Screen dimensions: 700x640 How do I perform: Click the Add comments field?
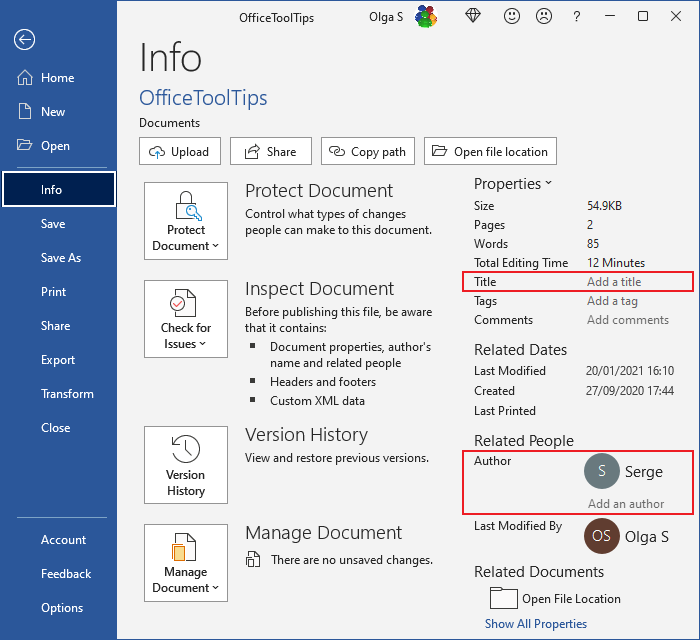(x=628, y=320)
